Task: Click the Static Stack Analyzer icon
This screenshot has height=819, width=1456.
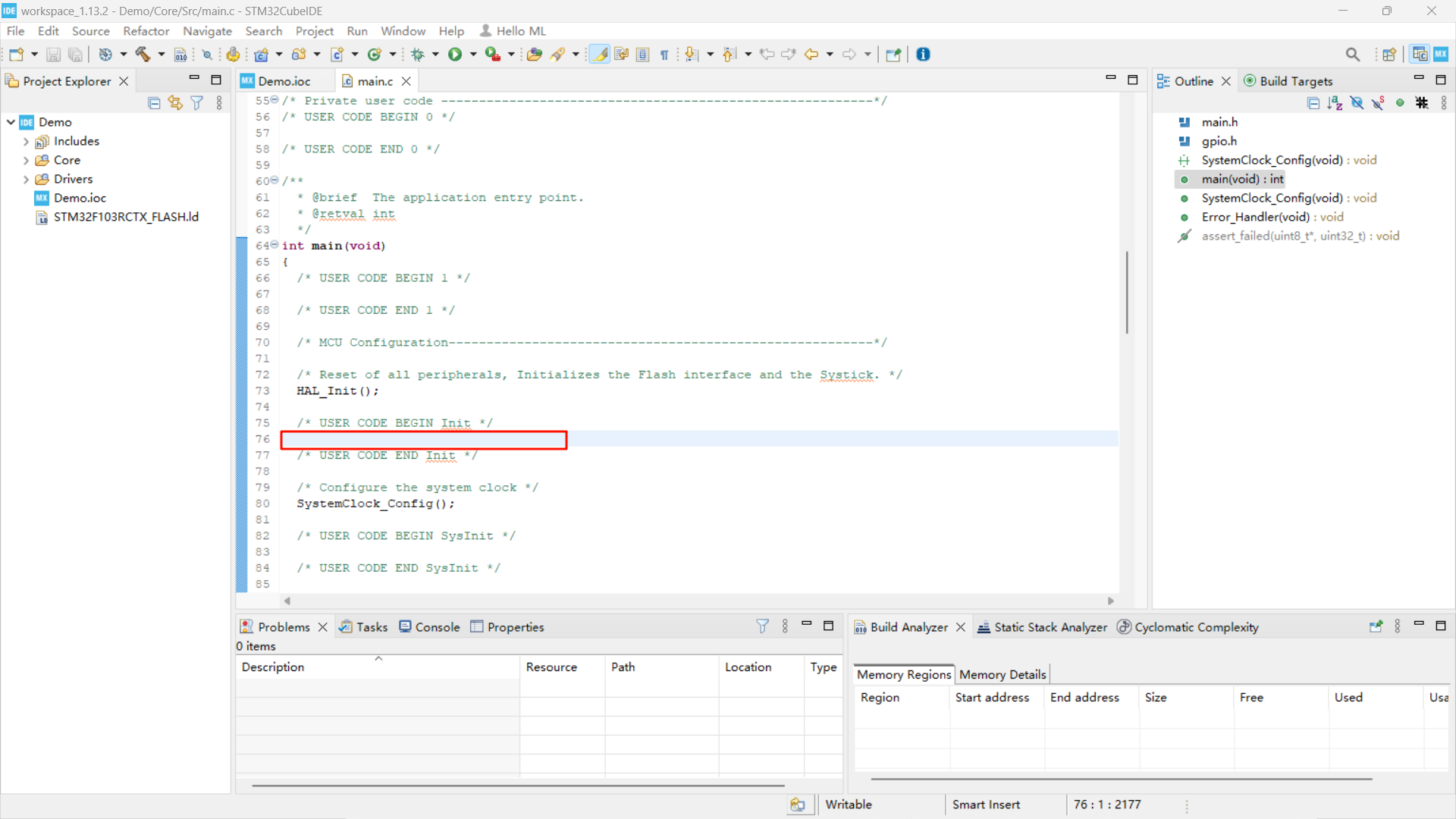Action: (983, 626)
